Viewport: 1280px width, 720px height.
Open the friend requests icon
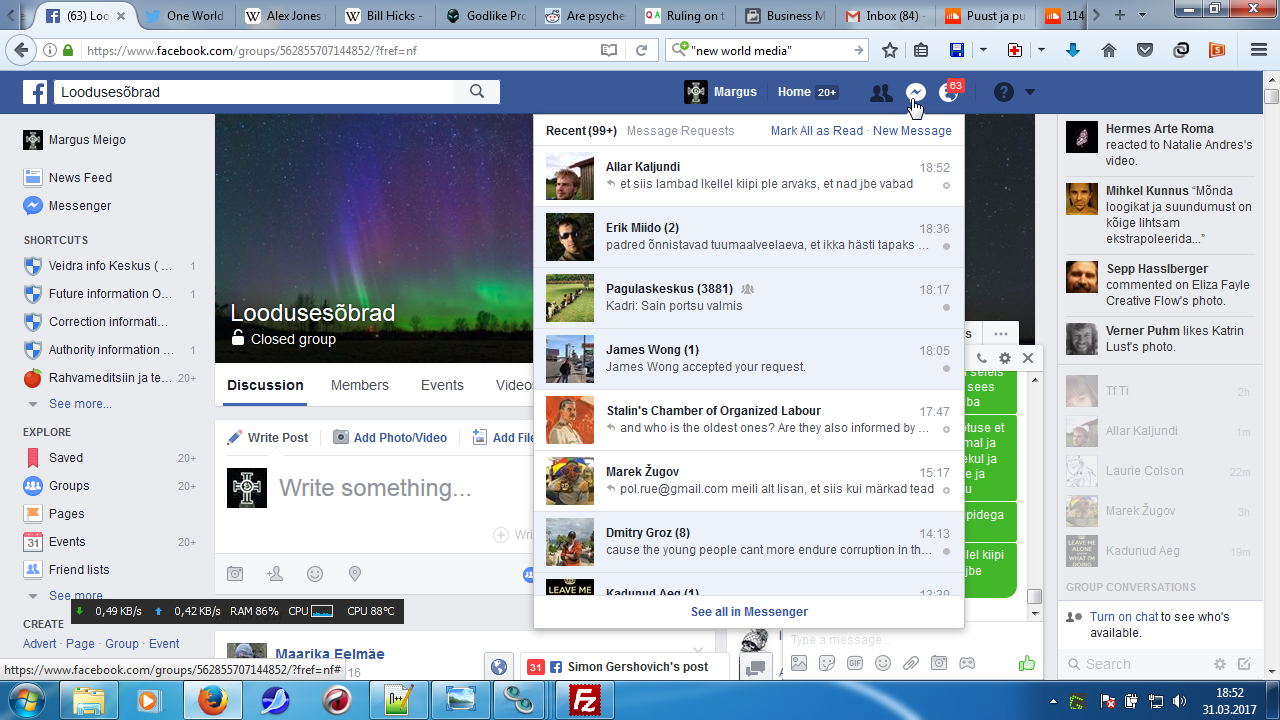click(881, 93)
